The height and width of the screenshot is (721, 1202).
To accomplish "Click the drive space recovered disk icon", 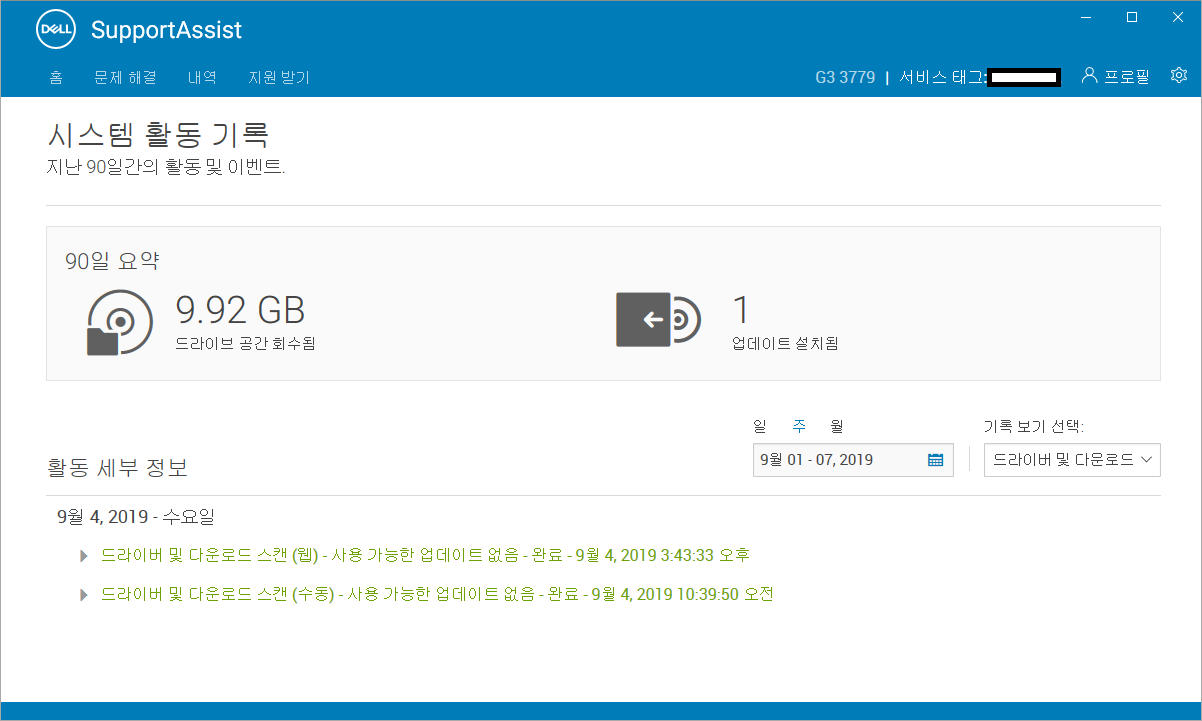I will (x=119, y=322).
